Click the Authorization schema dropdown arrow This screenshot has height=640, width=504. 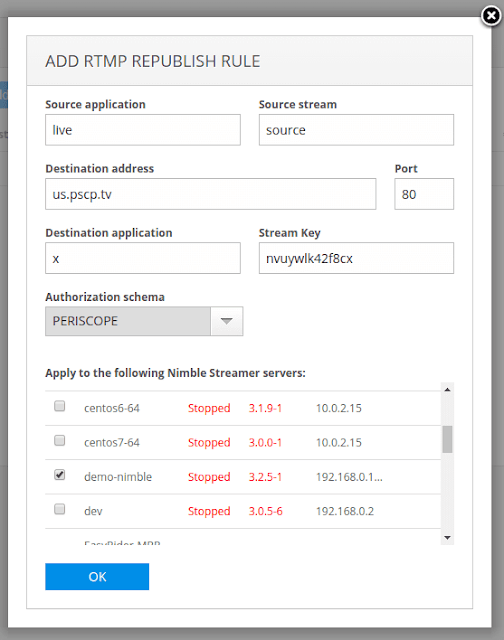[x=226, y=321]
